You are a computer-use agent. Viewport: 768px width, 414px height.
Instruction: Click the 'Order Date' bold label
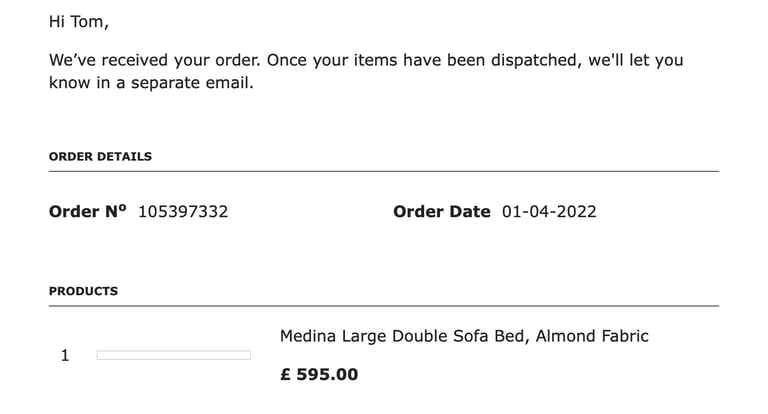(442, 212)
